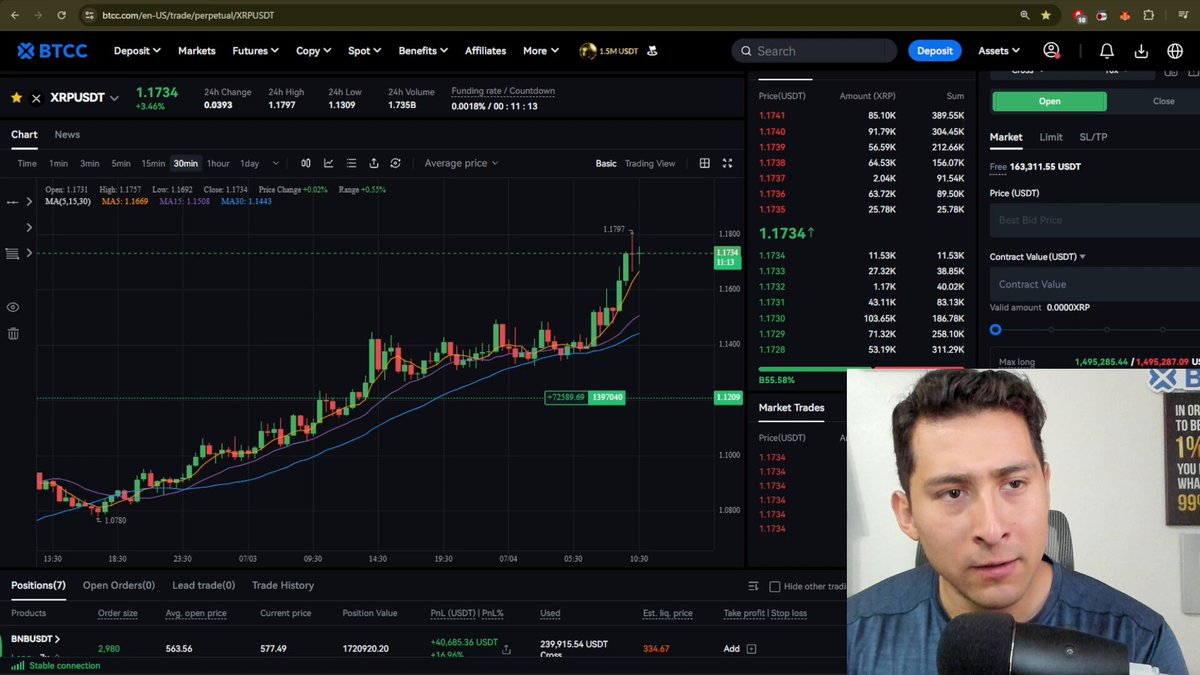Viewport: 1200px width, 675px height.
Task: Click the download app icon
Action: coord(1141,51)
